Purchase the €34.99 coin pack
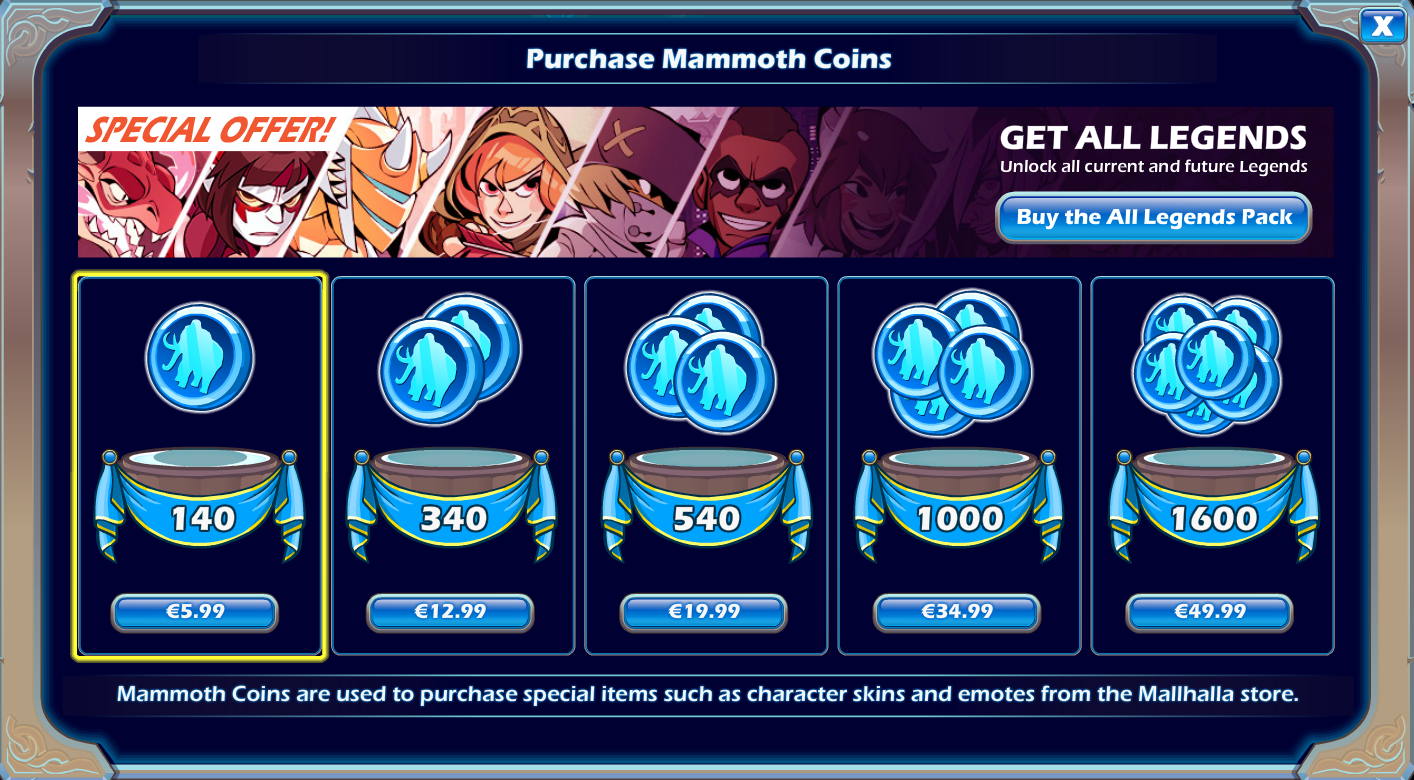This screenshot has height=780, width=1414. coord(957,612)
